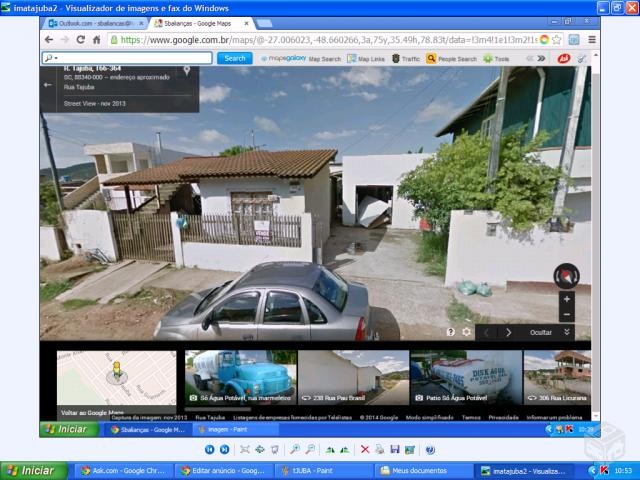This screenshot has height=480, width=640.
Task: Click the thumbnail strip horizontal scrollbar
Action: point(217,409)
